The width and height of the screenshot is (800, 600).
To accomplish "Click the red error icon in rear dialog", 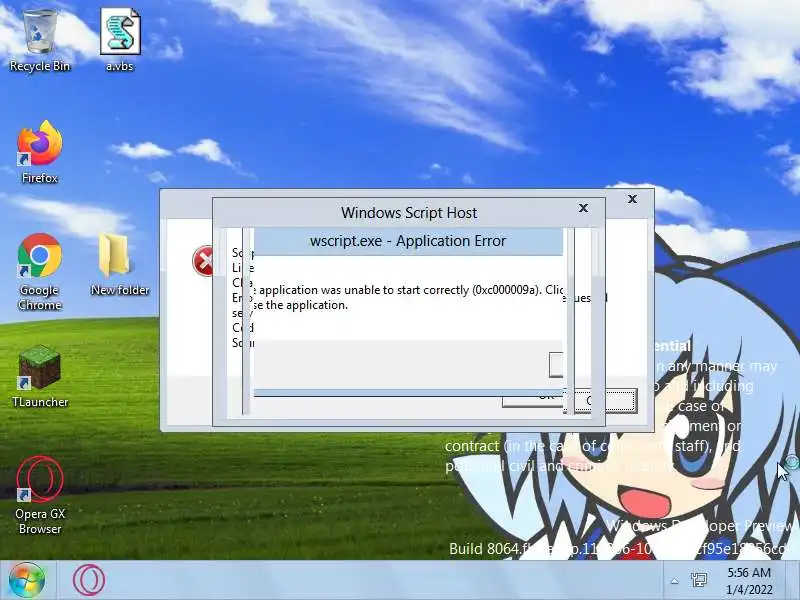I will [x=203, y=261].
